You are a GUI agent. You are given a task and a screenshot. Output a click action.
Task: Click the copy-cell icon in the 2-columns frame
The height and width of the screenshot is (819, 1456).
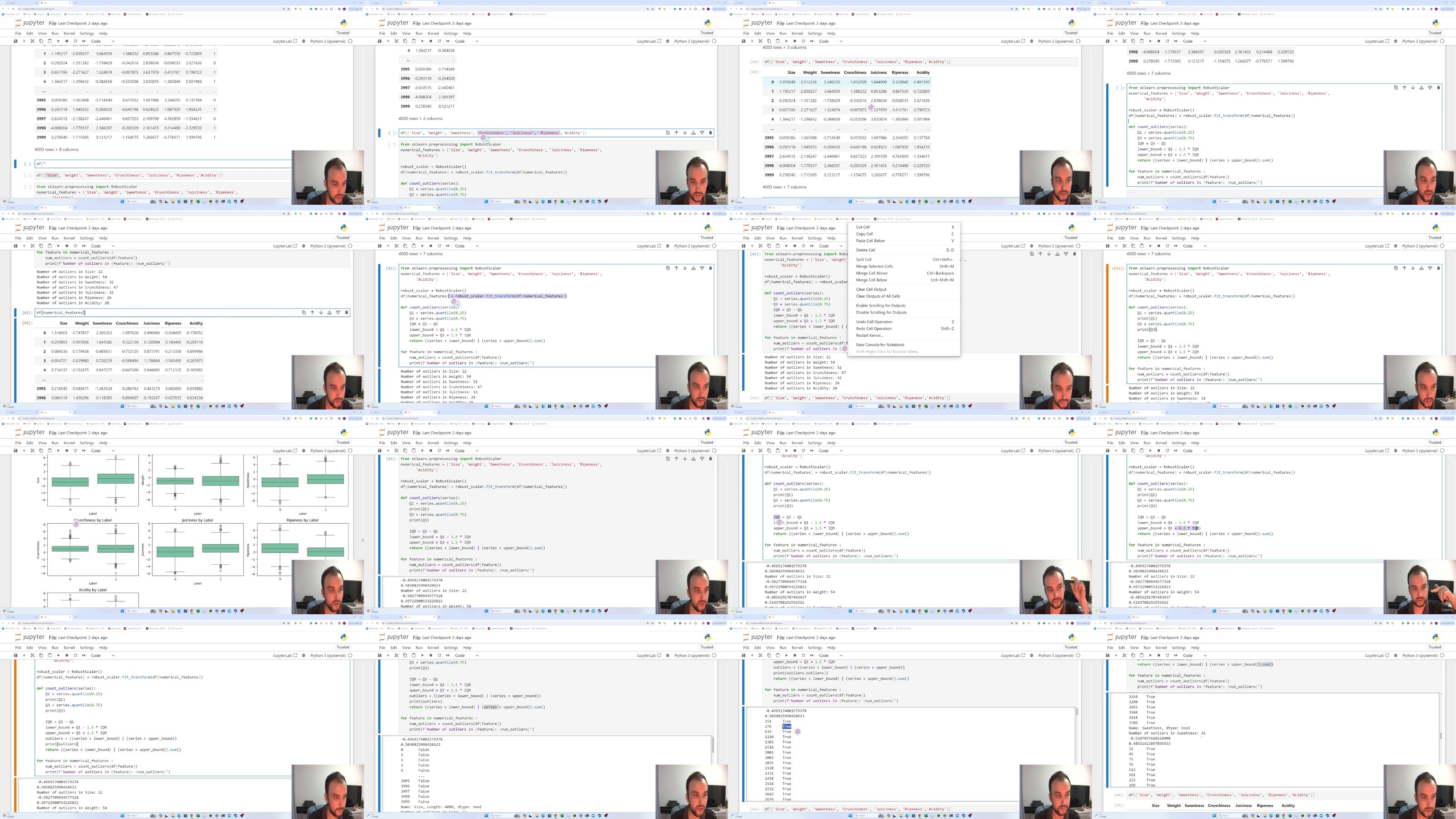(404, 41)
